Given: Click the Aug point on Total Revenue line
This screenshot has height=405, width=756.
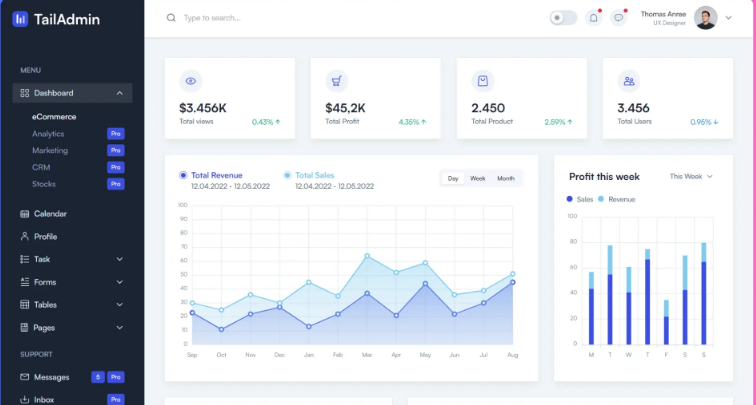Looking at the screenshot, I should pyautogui.click(x=513, y=283).
